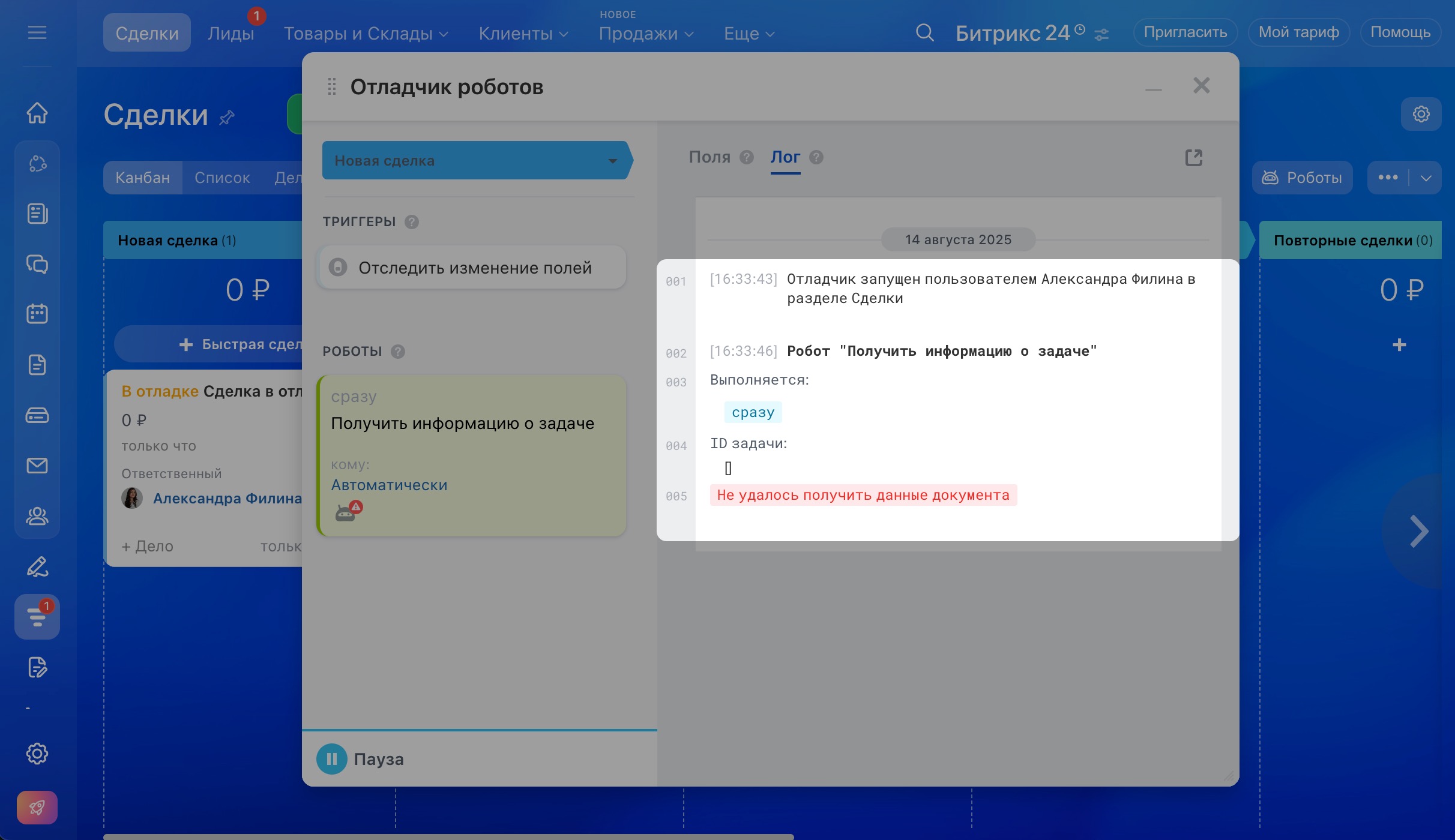
Task: Open log in new window icon
Action: click(1193, 158)
